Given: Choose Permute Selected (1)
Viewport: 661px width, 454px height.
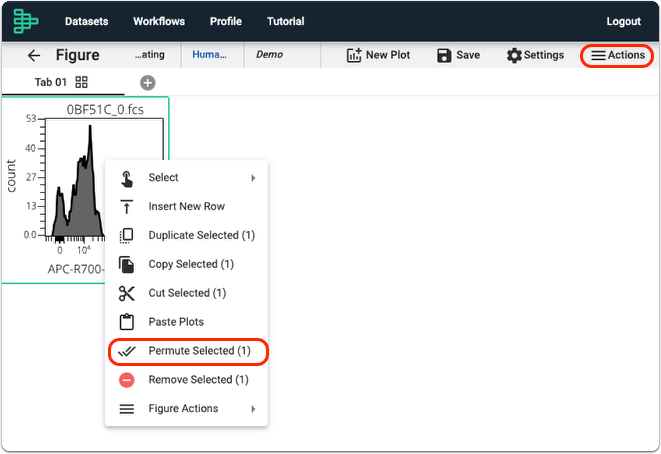Looking at the screenshot, I should click(x=188, y=351).
